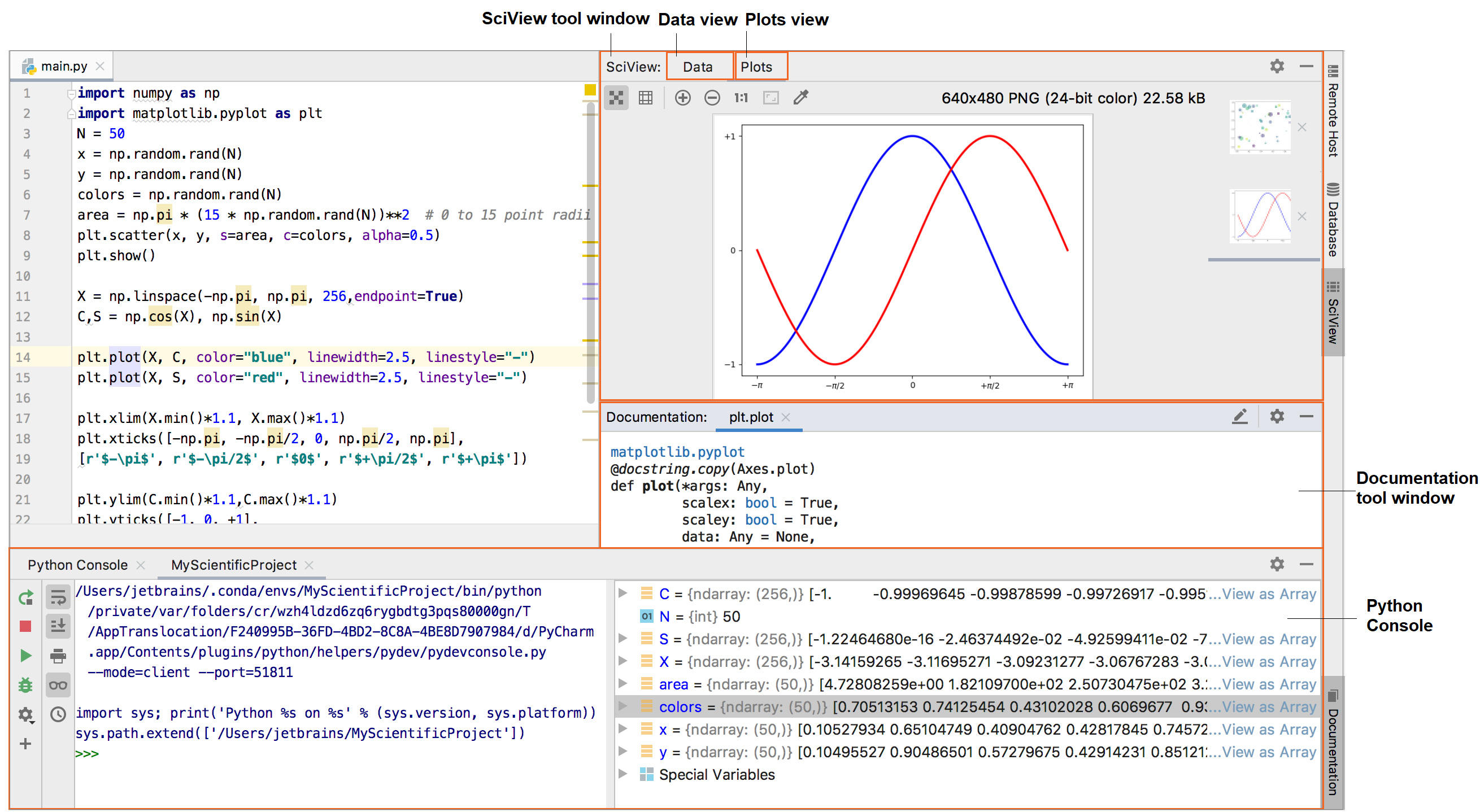The width and height of the screenshot is (1480, 812).
Task: Add a new Python console
Action: (x=25, y=744)
